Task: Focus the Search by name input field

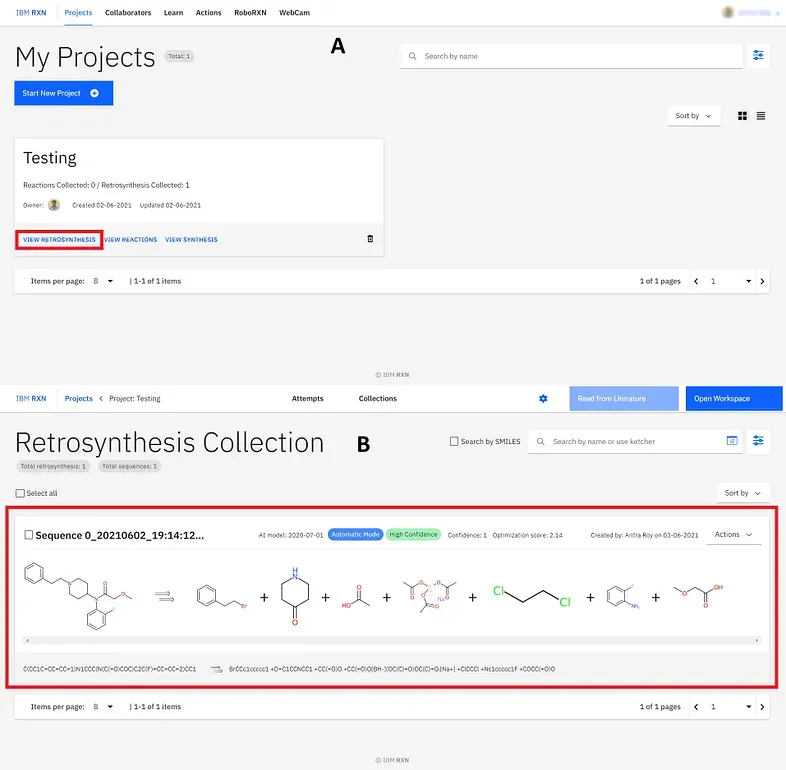Action: pyautogui.click(x=571, y=56)
